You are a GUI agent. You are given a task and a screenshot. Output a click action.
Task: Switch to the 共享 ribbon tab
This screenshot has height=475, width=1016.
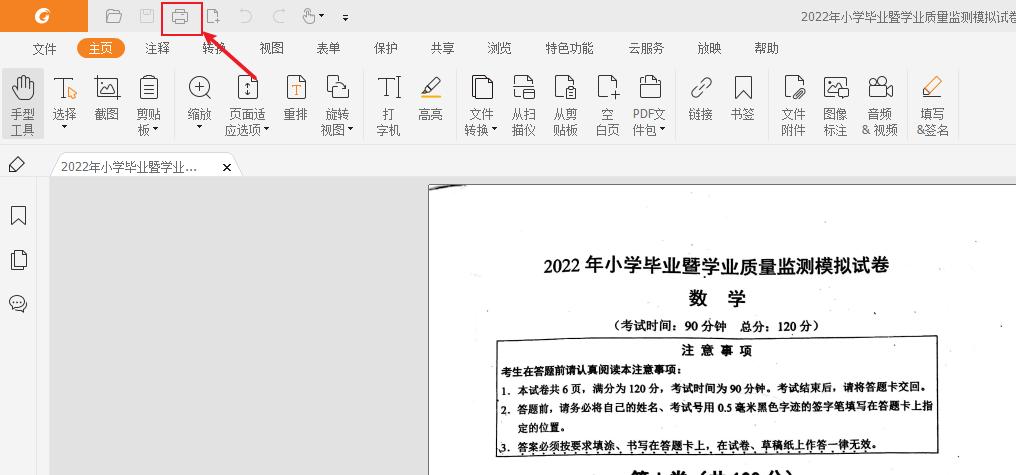click(443, 48)
